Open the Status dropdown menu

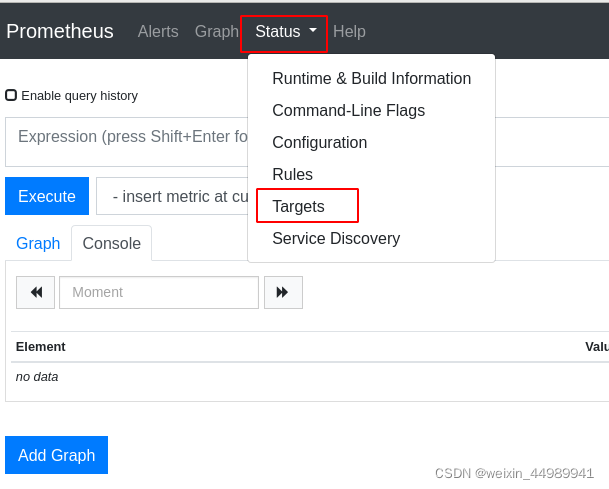[285, 32]
